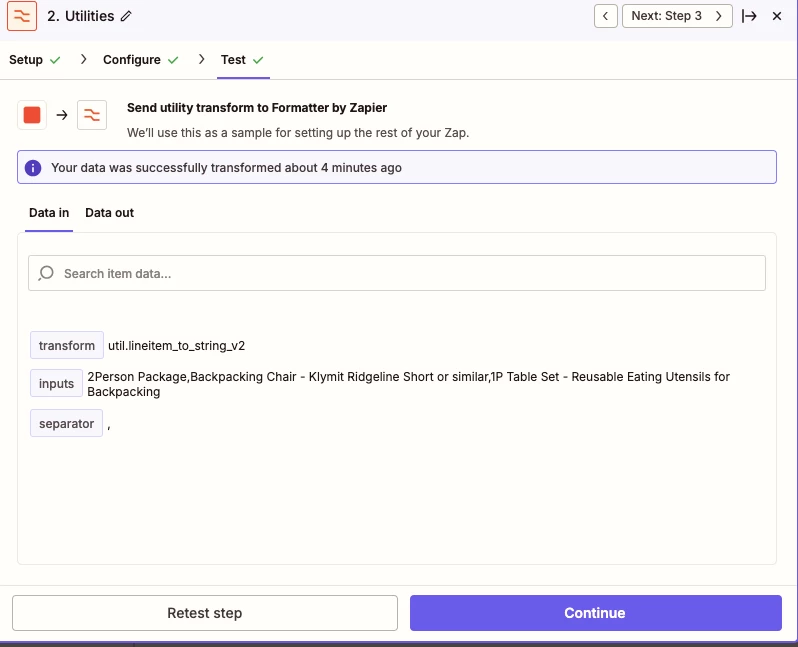Viewport: 798px width, 647px height.
Task: Expand panel with the arrow-to-bar icon
Action: tap(749, 16)
